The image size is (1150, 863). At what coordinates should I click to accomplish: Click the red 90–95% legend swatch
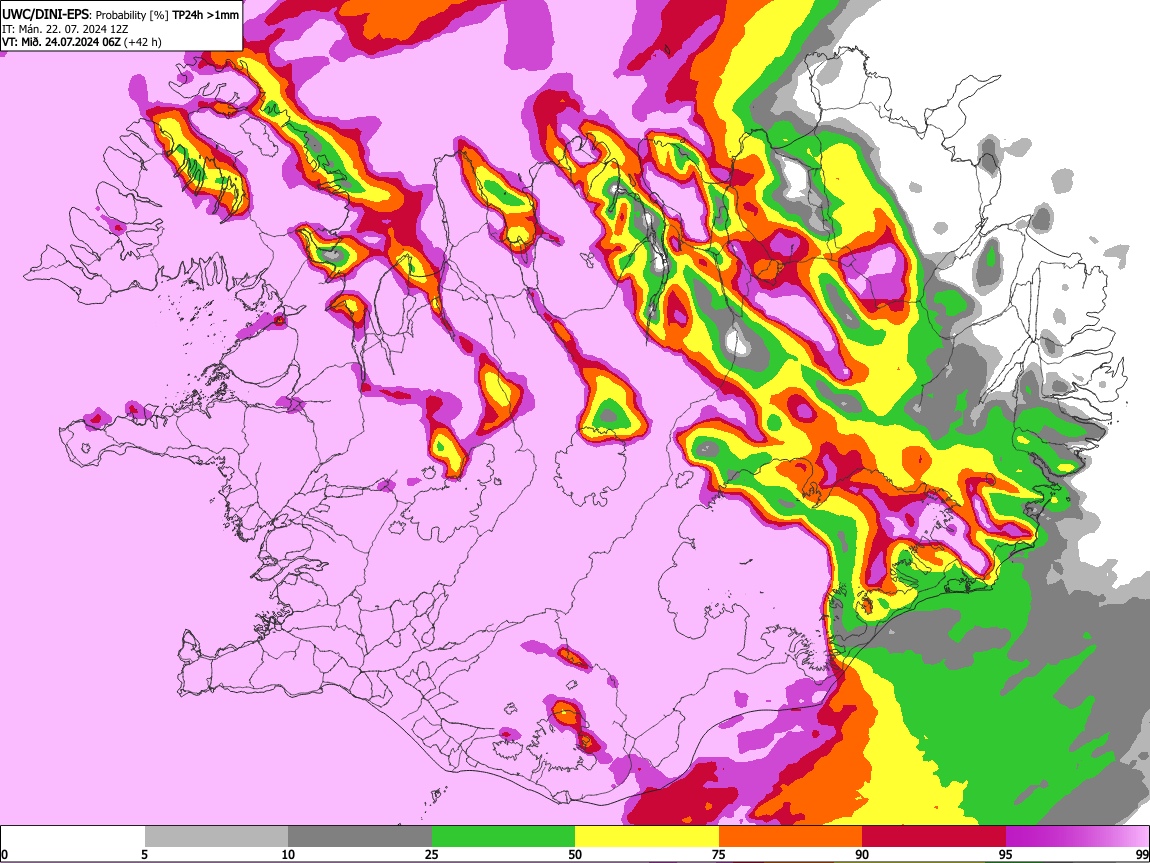(934, 836)
